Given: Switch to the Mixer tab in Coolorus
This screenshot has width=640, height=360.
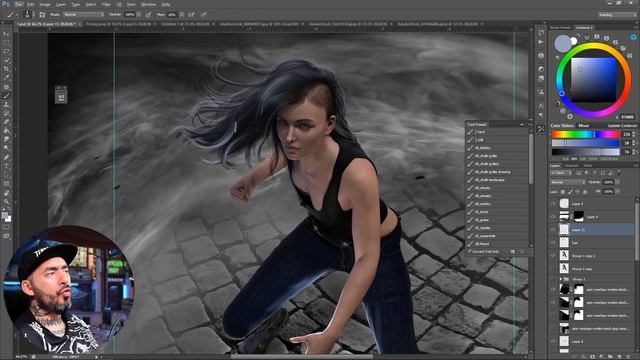Looking at the screenshot, I should coord(584,125).
